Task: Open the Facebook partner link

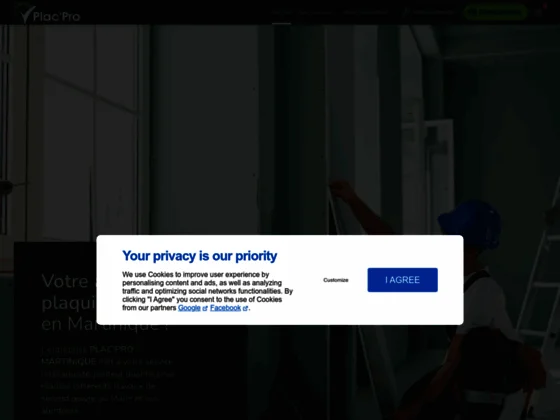Action: click(225, 308)
